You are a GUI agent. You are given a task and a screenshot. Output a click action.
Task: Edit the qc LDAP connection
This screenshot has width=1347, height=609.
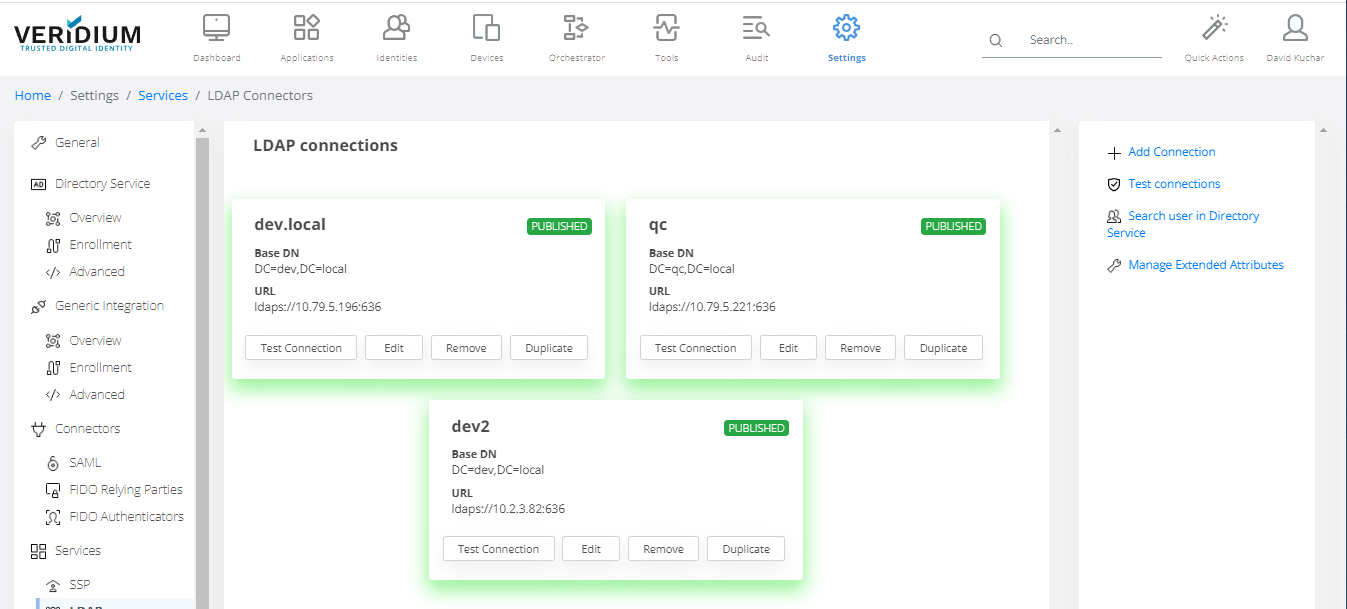click(x=788, y=348)
